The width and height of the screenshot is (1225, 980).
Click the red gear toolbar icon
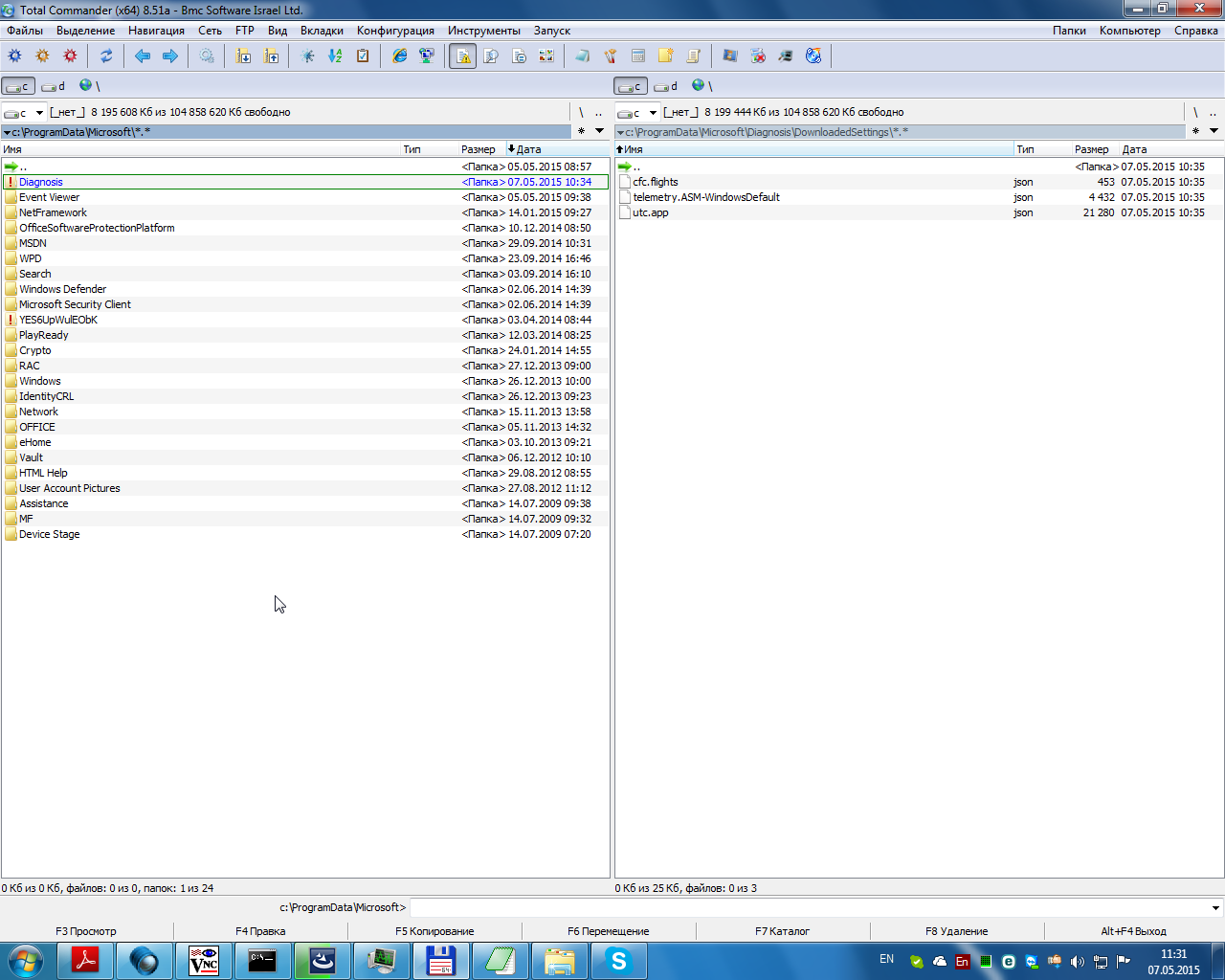pos(70,56)
